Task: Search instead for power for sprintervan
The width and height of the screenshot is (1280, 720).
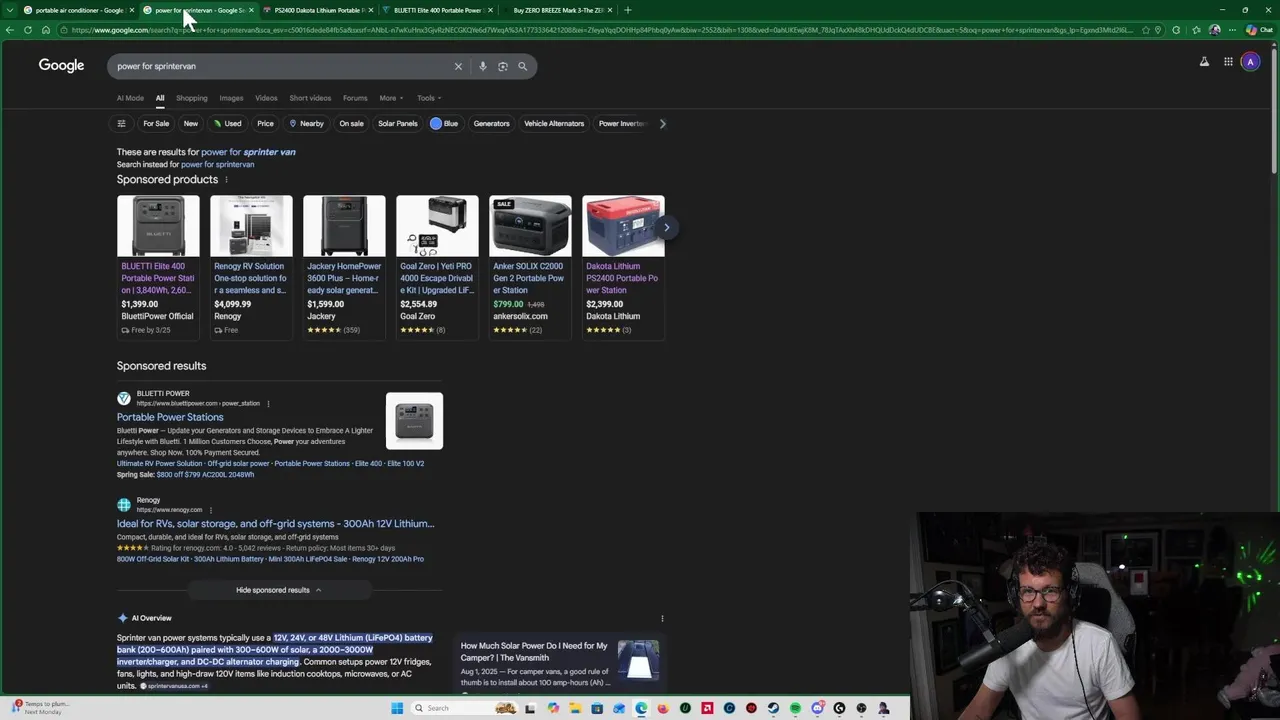Action: (x=217, y=164)
